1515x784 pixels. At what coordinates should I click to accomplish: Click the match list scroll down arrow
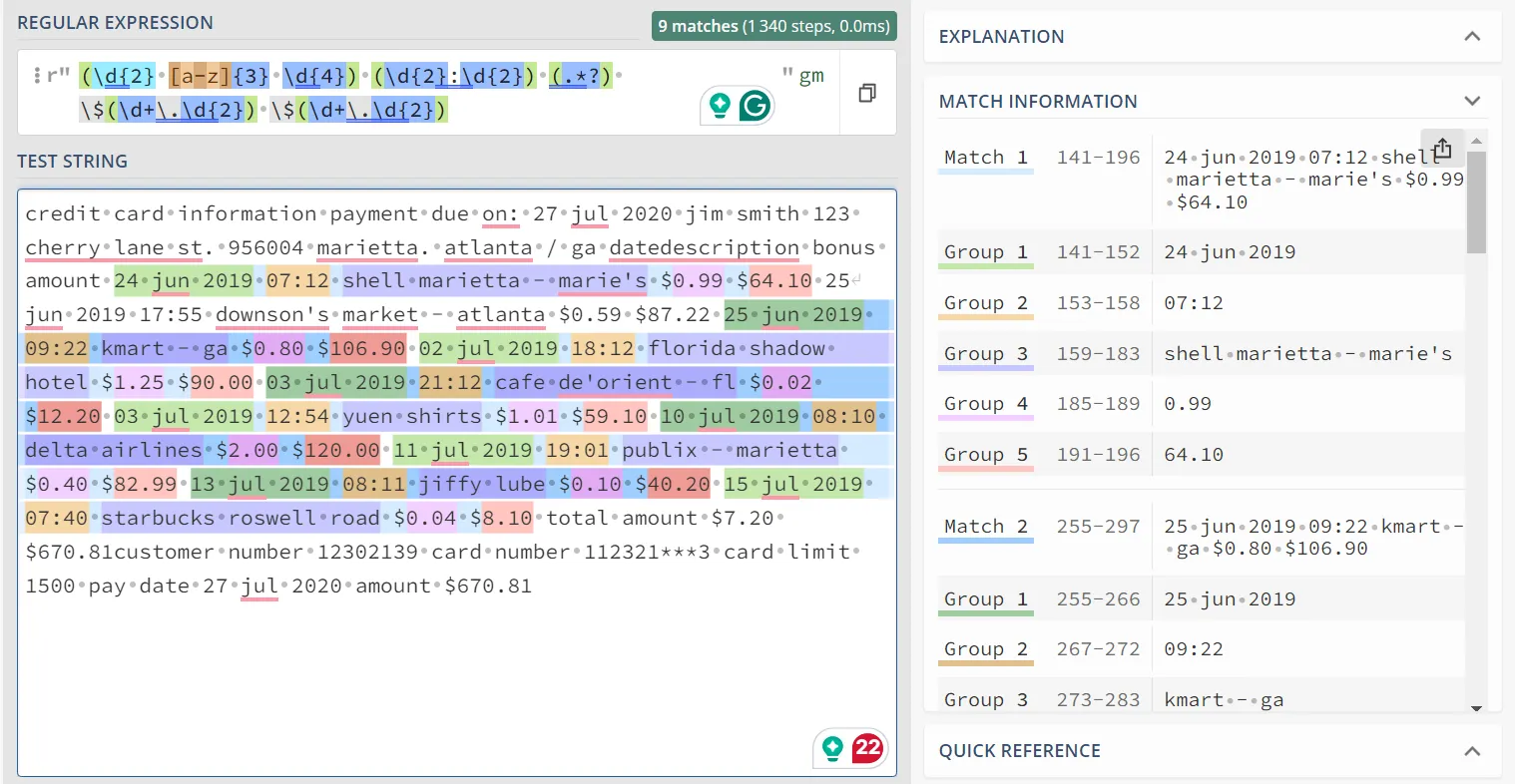pos(1476,708)
